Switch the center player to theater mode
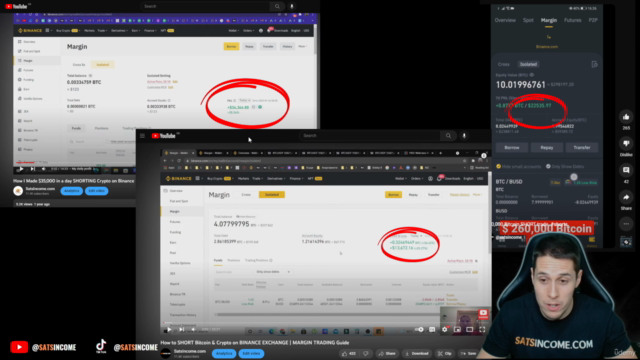 click(470, 330)
